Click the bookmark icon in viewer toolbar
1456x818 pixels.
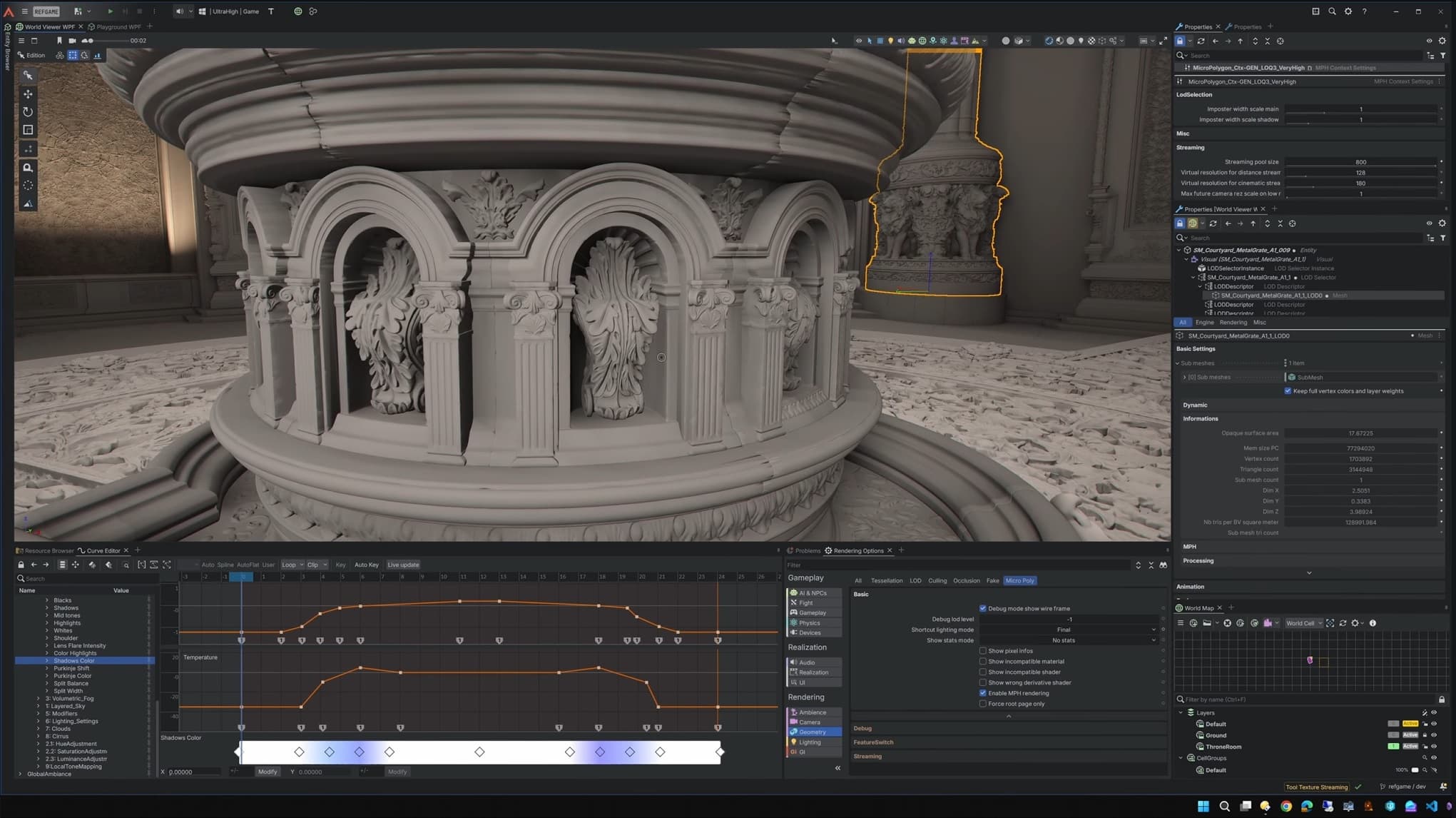pos(59,41)
